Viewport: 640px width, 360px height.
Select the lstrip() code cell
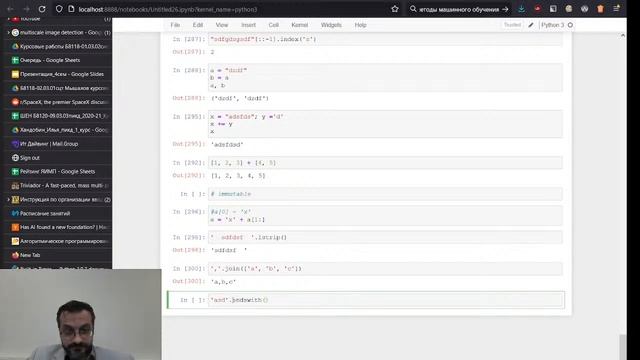(385, 237)
